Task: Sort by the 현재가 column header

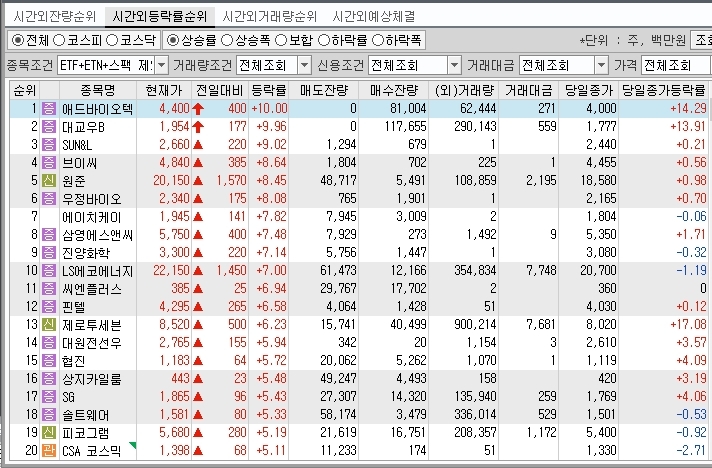Action: 164,90
